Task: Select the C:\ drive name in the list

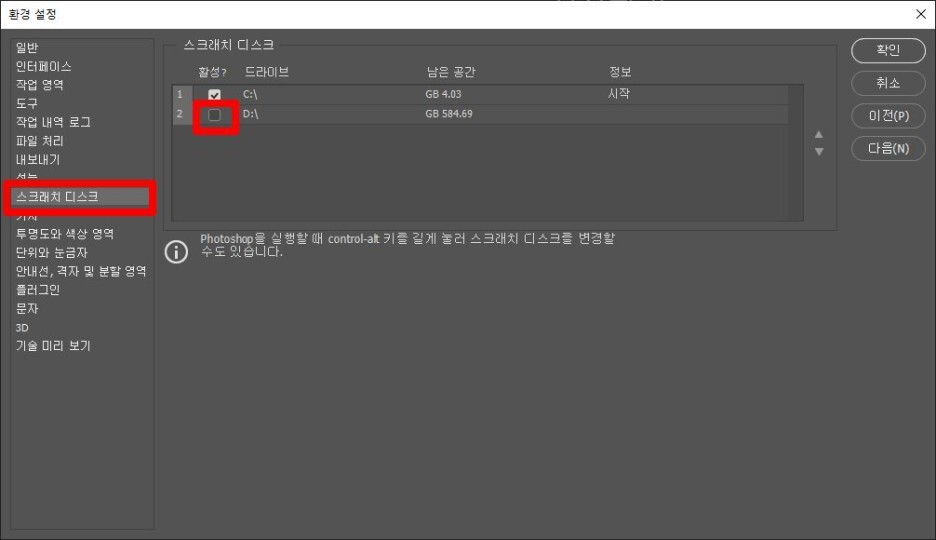Action: click(250, 94)
